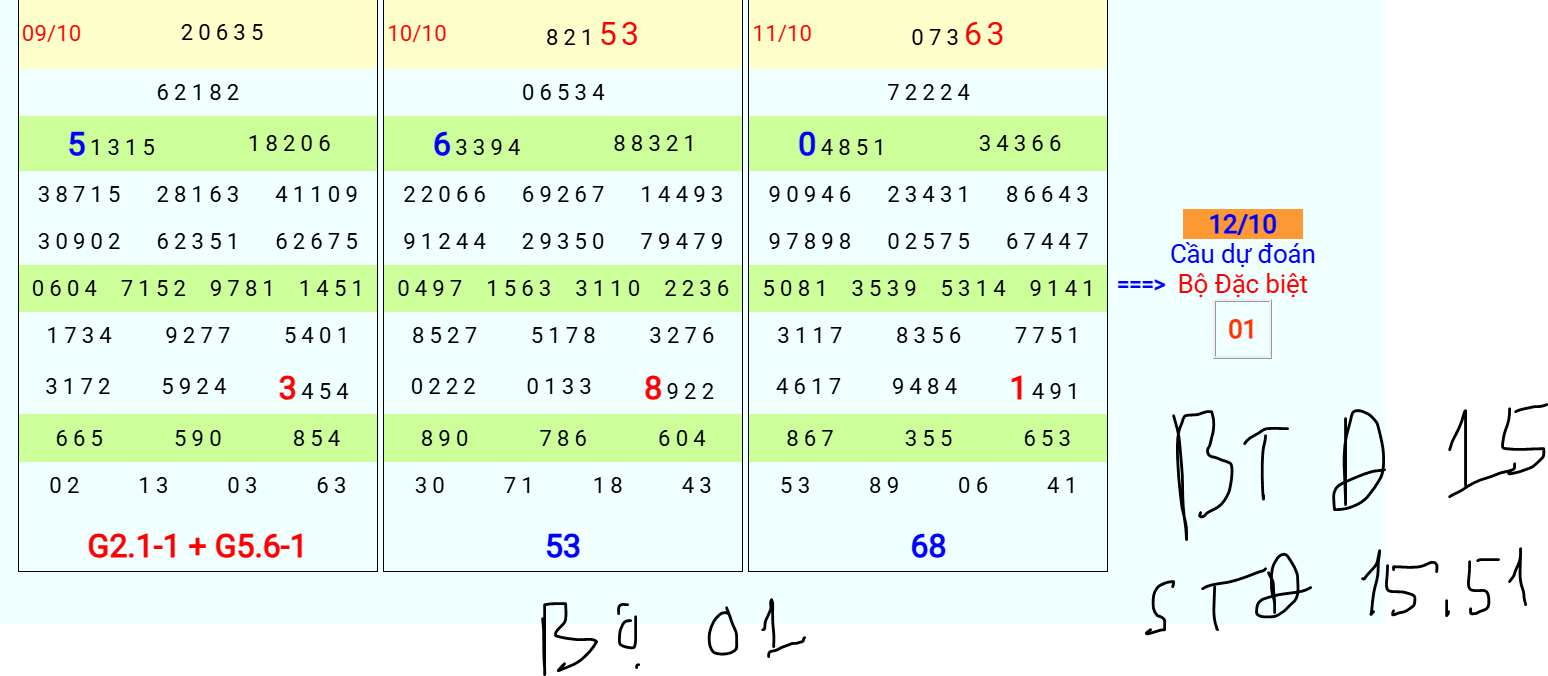Click the blue 68 result under 11/10
The height and width of the screenshot is (676, 1548).
928,546
